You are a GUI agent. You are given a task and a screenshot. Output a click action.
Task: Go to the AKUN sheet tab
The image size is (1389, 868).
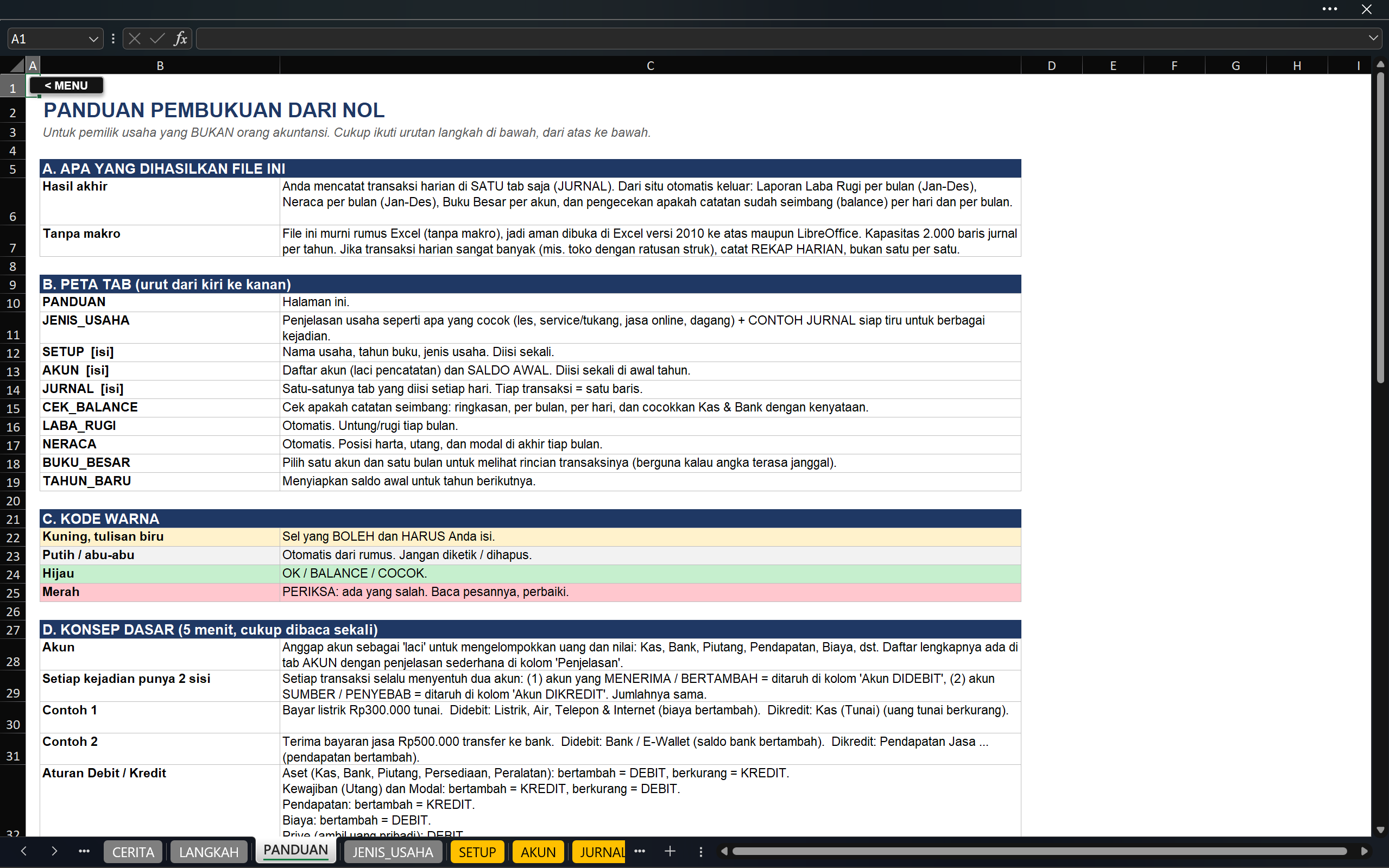click(538, 852)
